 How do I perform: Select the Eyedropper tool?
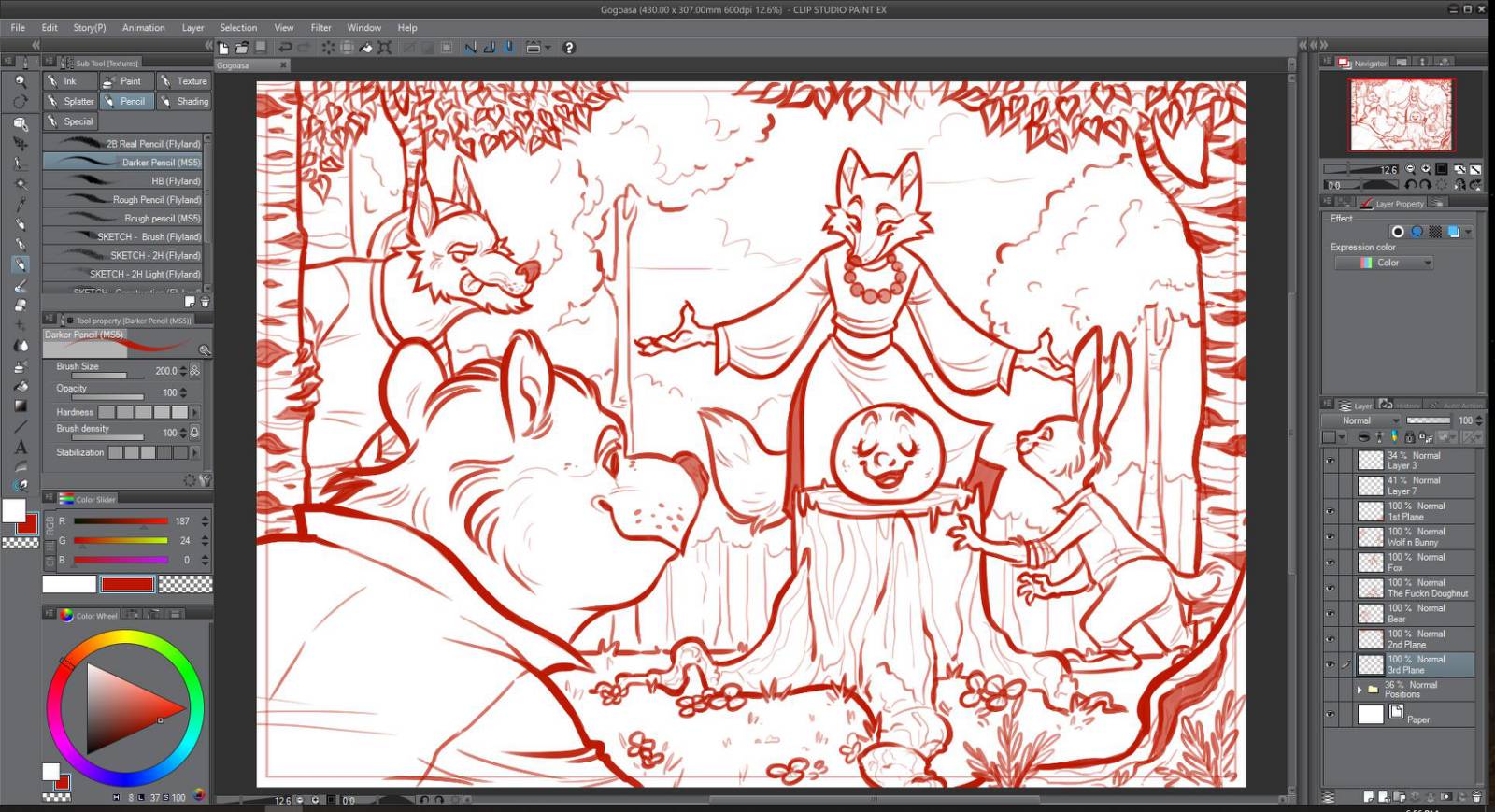tap(20, 205)
